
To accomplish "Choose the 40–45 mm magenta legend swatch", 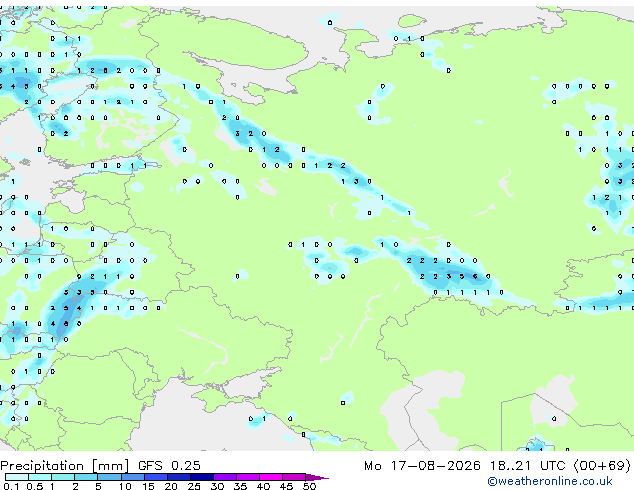I will click(271, 477).
